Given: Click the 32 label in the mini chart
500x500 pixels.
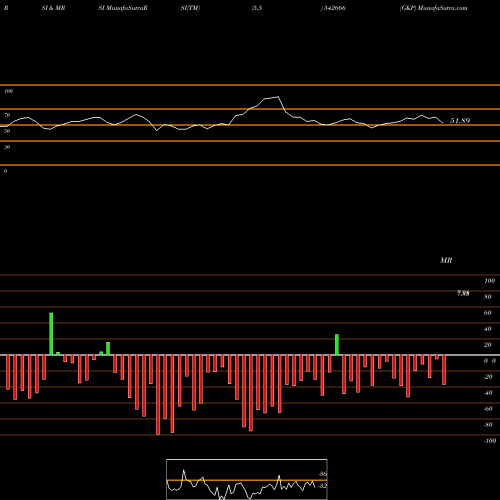Looking at the screenshot, I should point(322,486).
